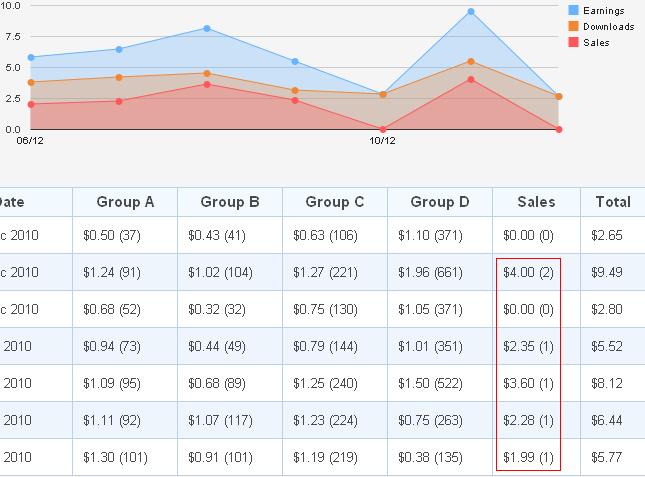Click the Group C column header

pos(335,202)
